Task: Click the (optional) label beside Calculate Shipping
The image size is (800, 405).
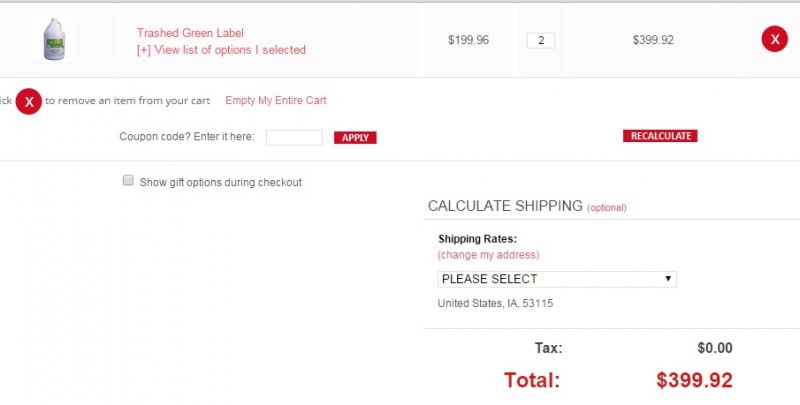Action: 606,208
